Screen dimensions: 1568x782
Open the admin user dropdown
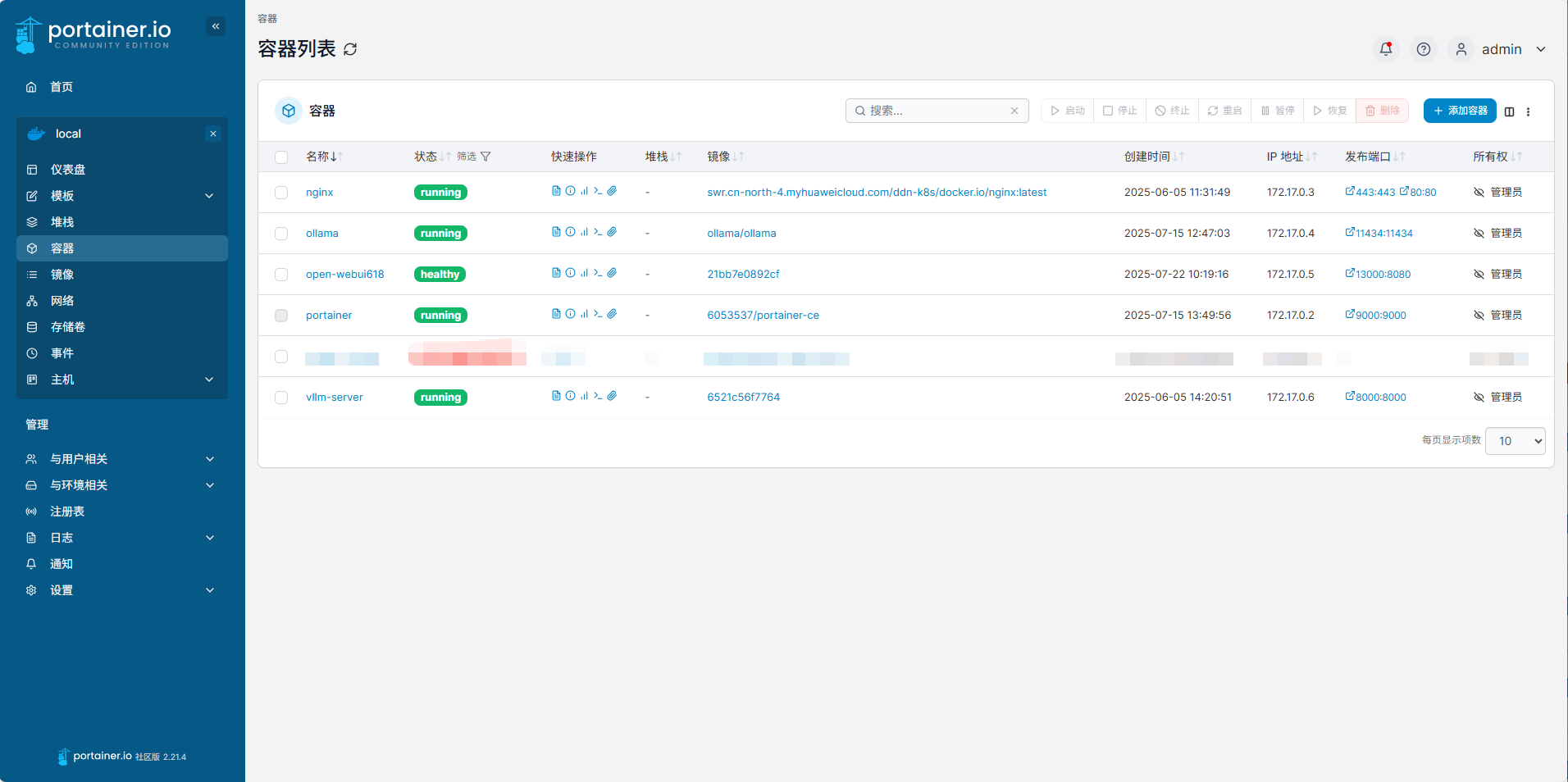pos(1499,49)
